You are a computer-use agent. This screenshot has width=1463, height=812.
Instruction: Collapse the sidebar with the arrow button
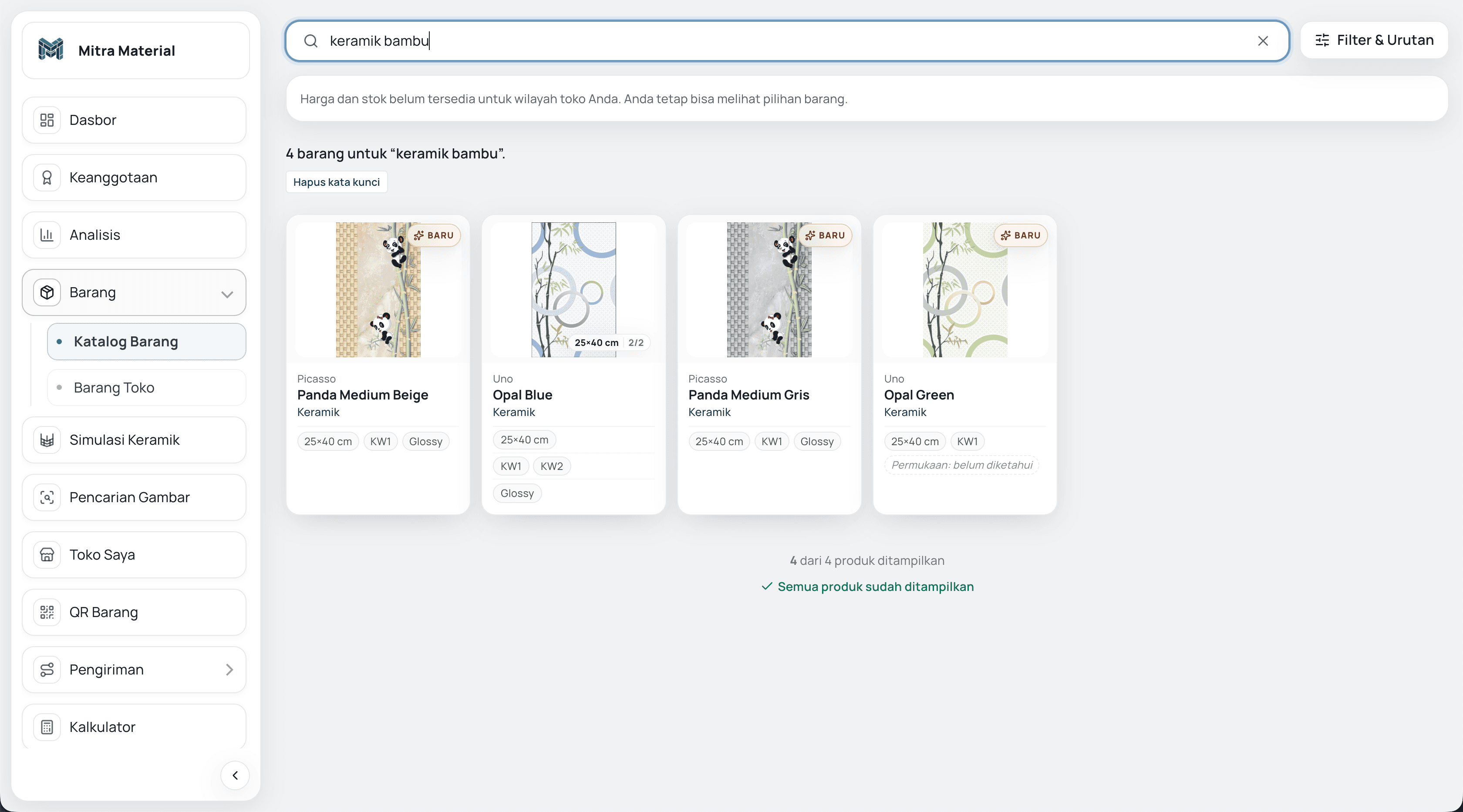(x=235, y=775)
